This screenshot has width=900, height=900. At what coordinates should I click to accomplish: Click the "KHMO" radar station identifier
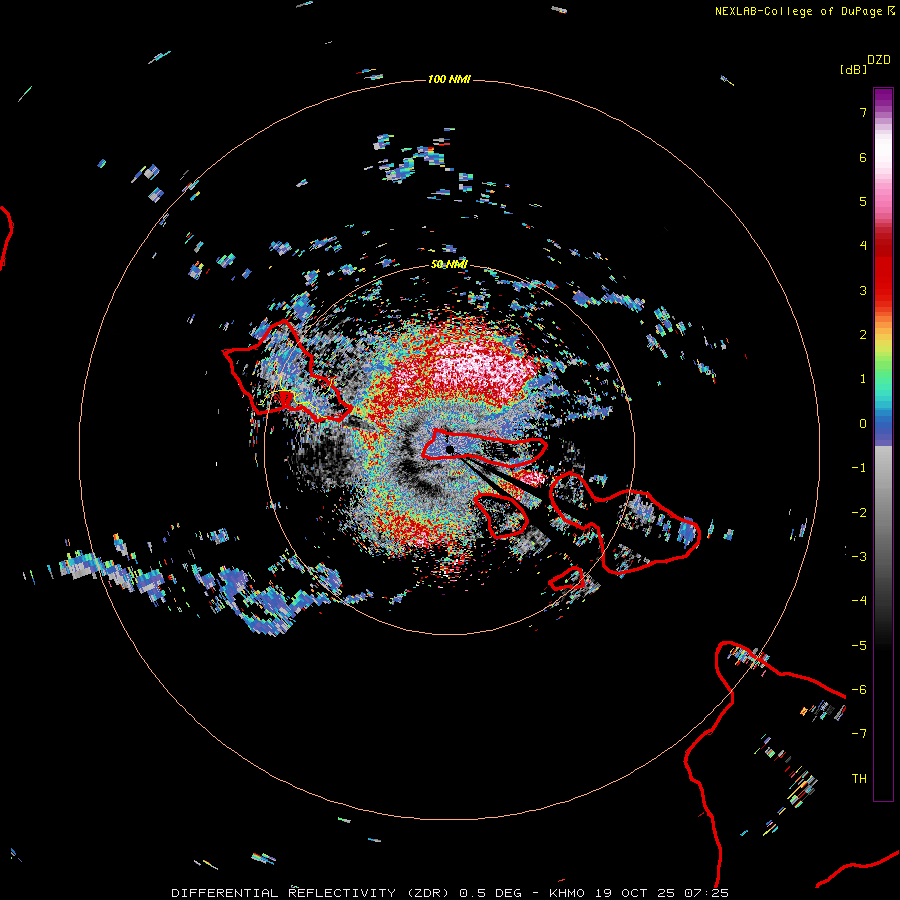(x=567, y=893)
